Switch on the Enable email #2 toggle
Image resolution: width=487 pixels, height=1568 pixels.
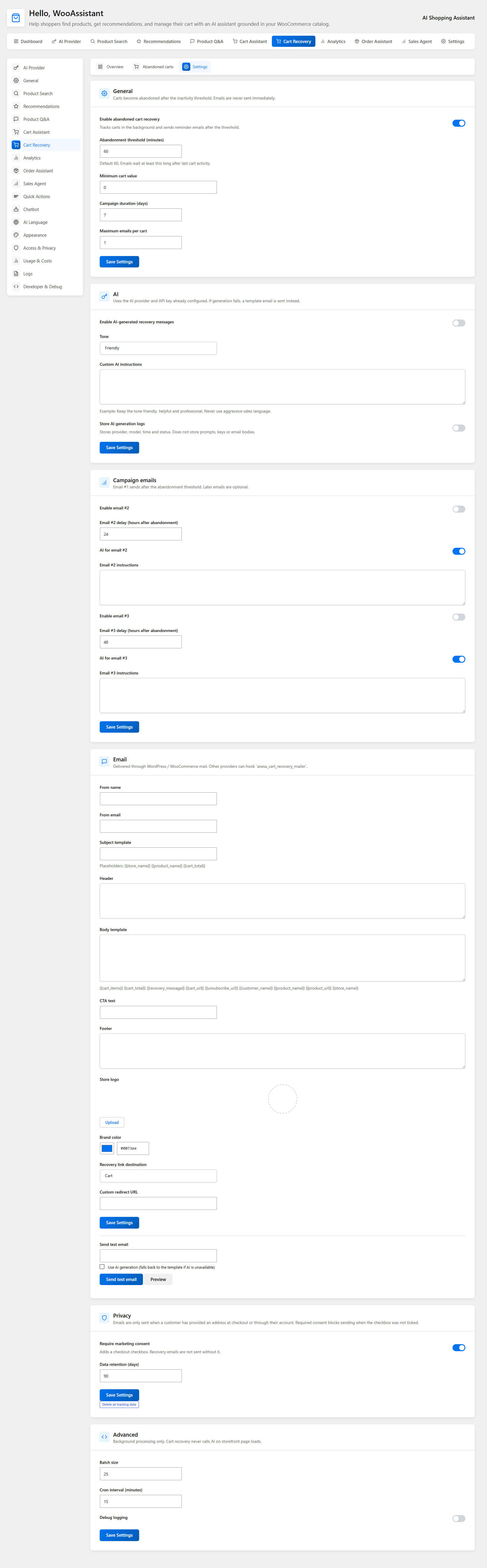point(459,509)
